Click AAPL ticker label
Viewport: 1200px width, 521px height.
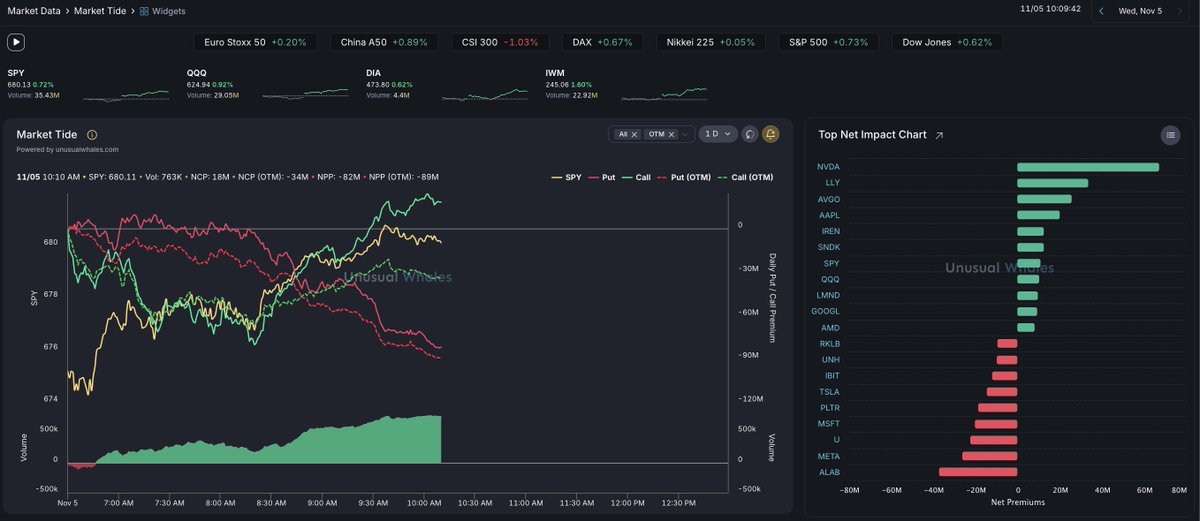pos(829,215)
